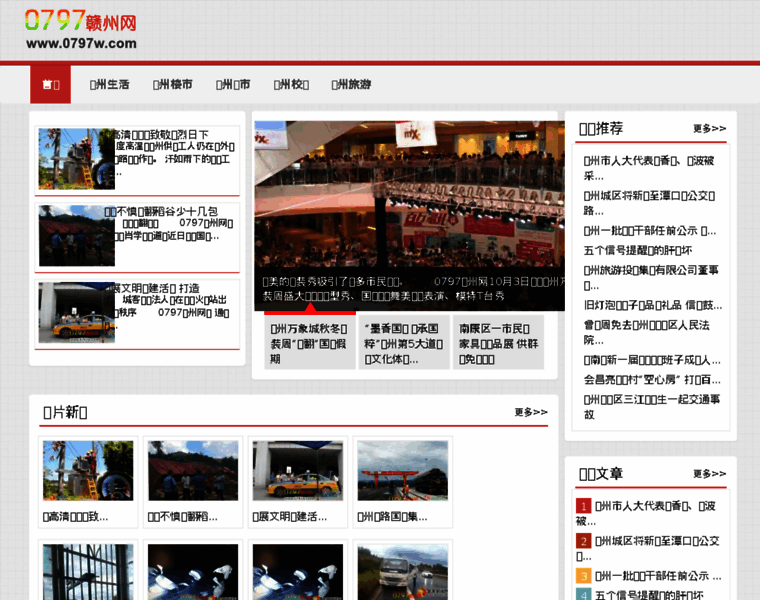760x600 pixels.
Task: Select the nav item between 州楼市 and 州校
Action: point(233,85)
